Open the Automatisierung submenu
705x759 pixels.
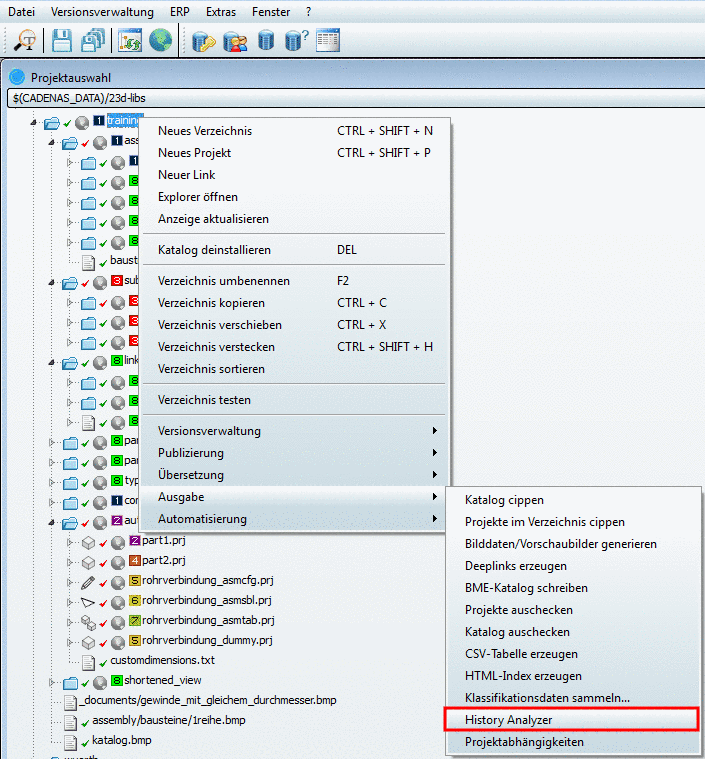point(294,519)
